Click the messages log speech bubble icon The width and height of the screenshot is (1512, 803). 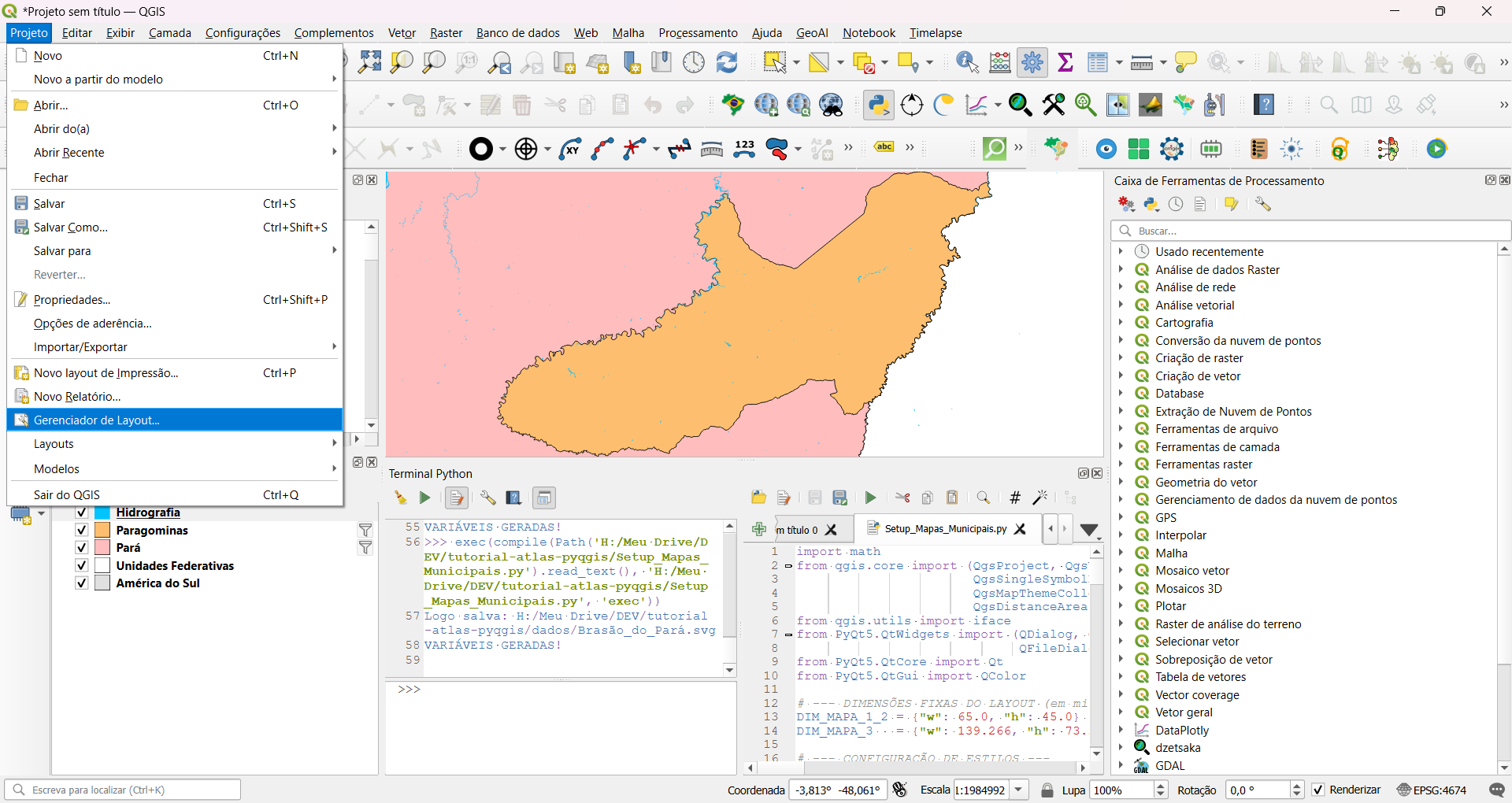(1497, 790)
